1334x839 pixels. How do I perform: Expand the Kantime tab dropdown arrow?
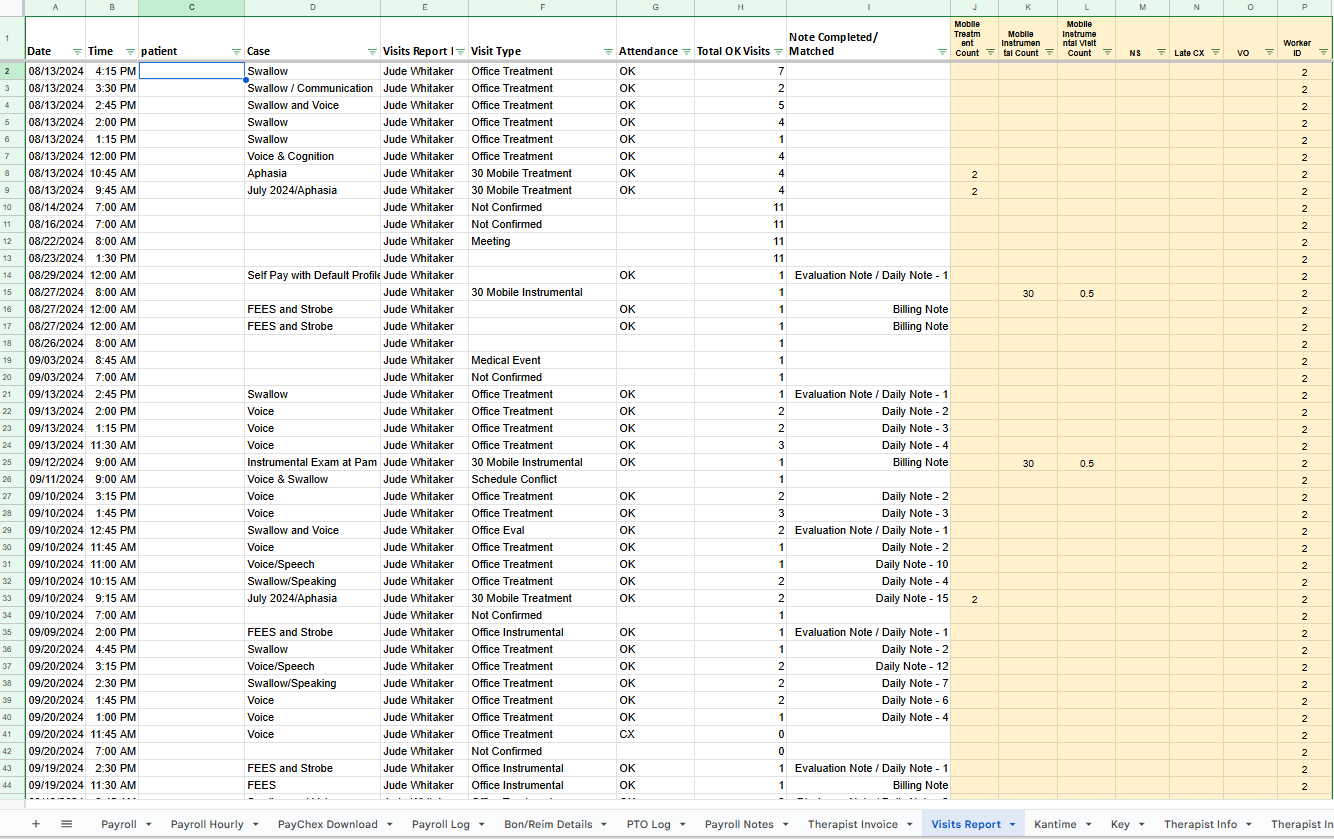pos(1089,825)
